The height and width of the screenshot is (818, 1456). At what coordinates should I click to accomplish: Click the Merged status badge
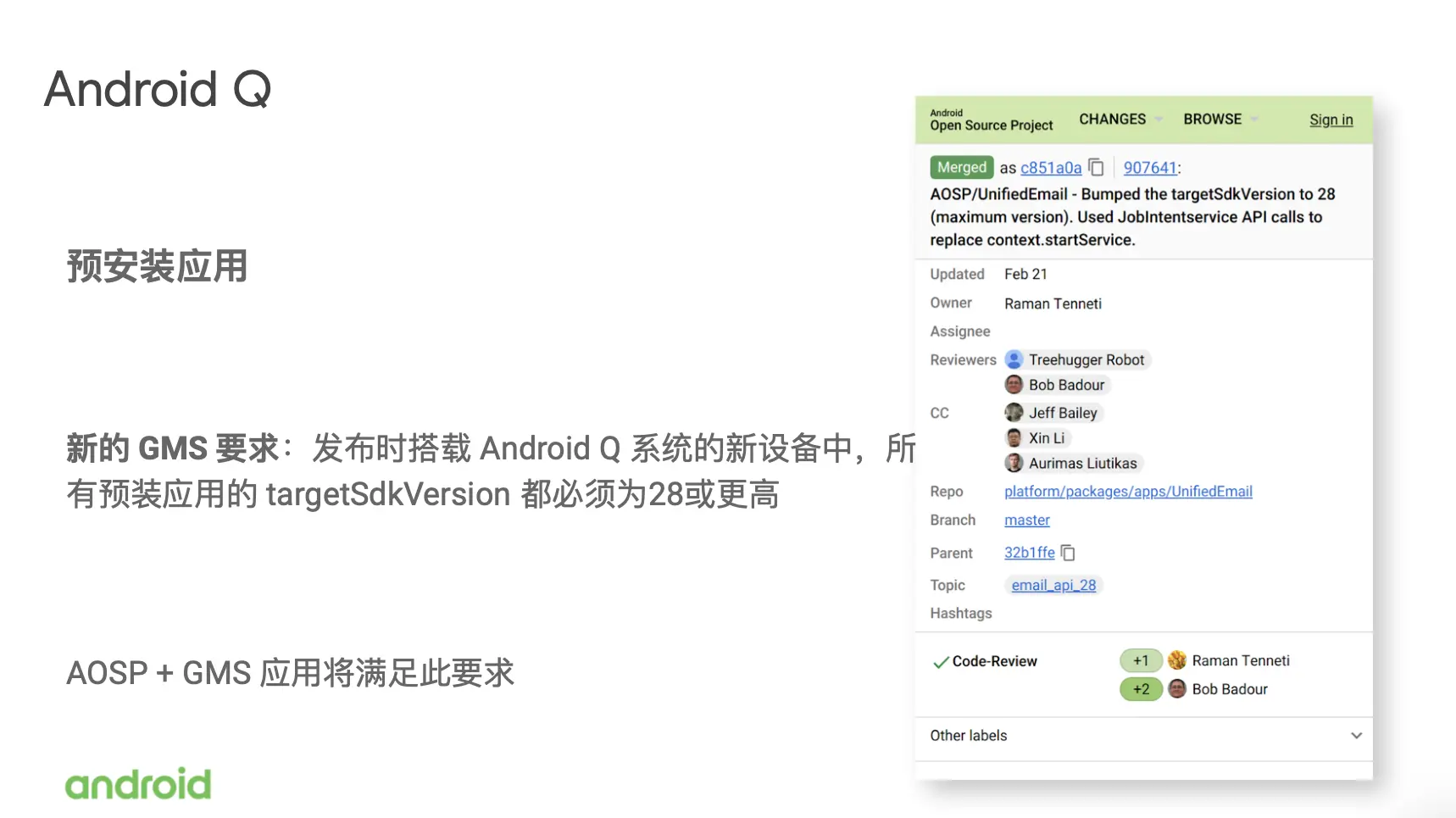pos(962,168)
